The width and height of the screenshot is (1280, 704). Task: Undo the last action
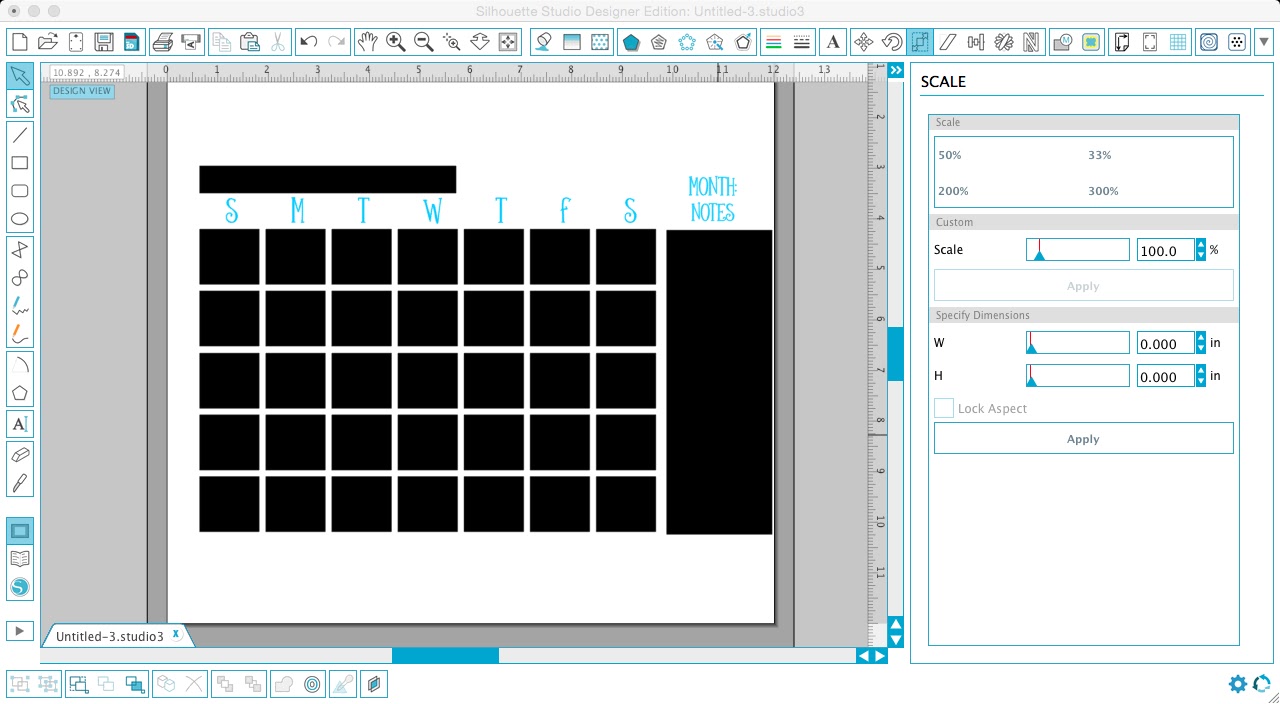tap(309, 42)
